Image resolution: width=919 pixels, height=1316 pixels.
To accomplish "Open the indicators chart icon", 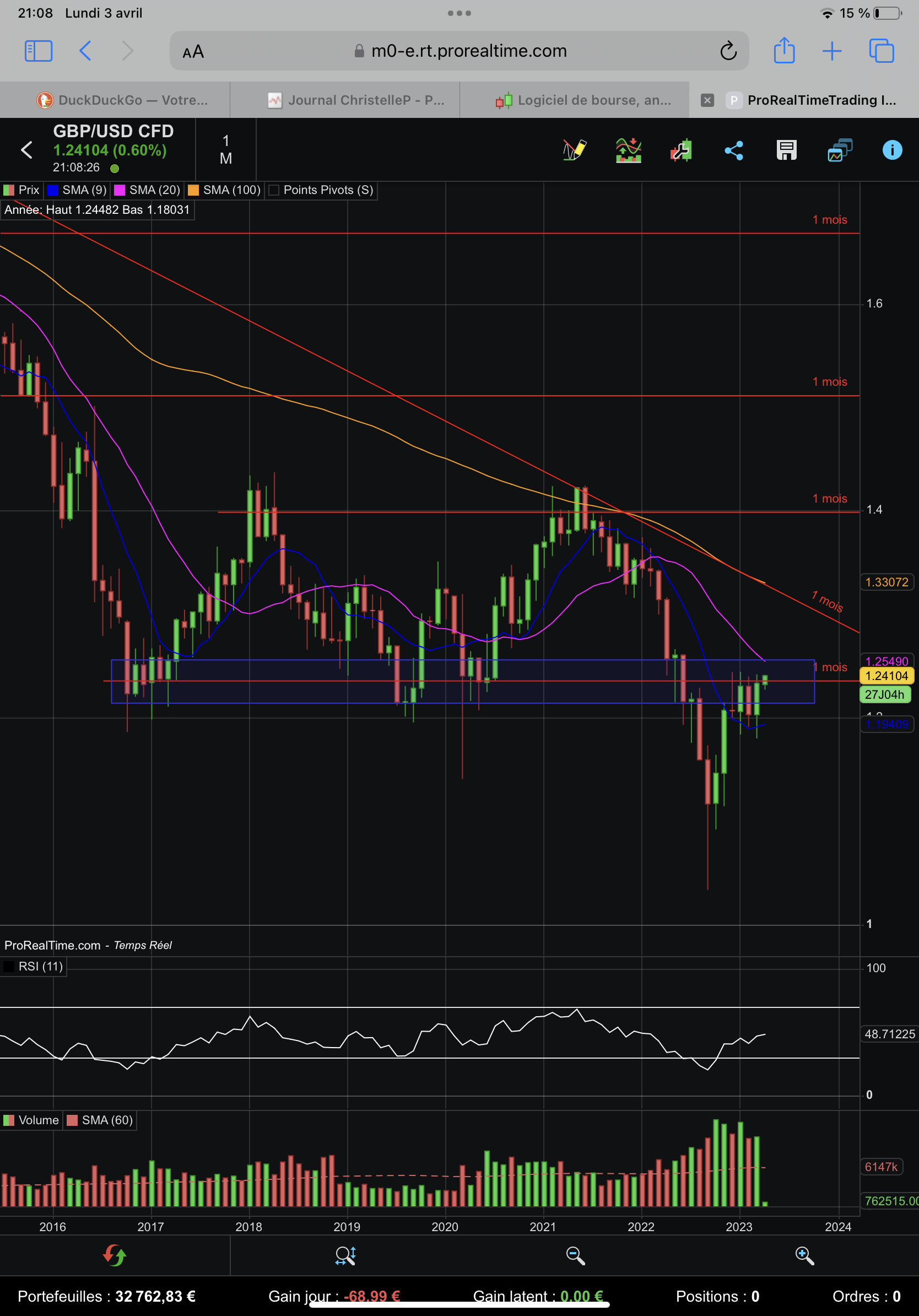I will [628, 150].
